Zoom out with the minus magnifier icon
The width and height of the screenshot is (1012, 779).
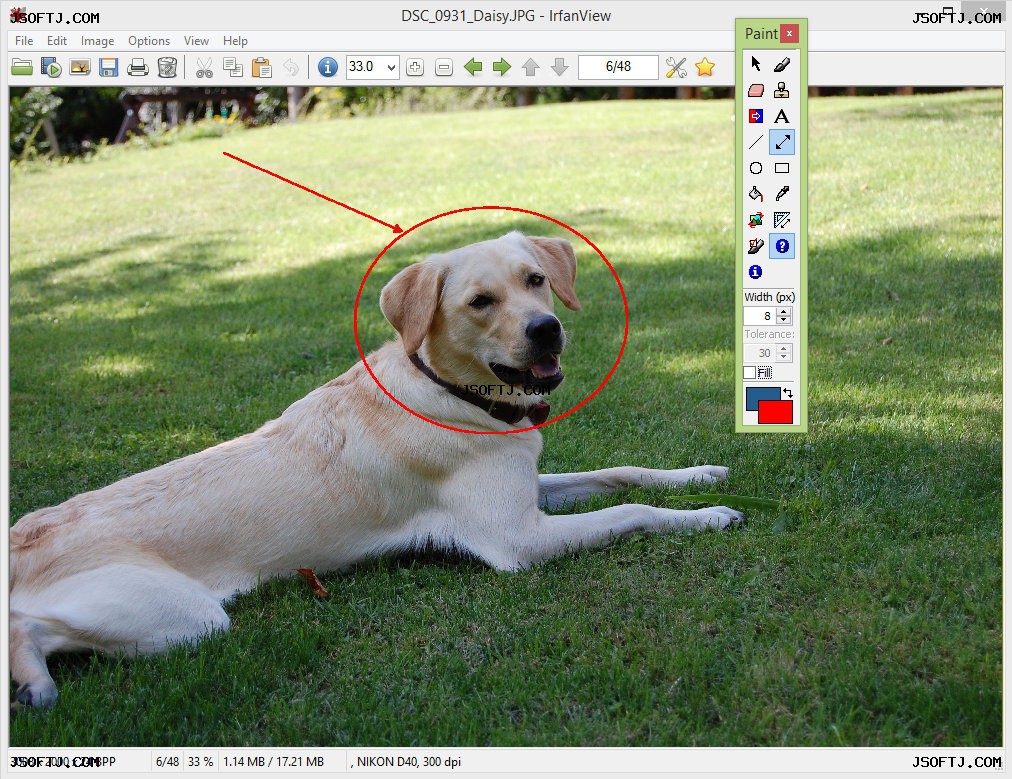(x=444, y=67)
